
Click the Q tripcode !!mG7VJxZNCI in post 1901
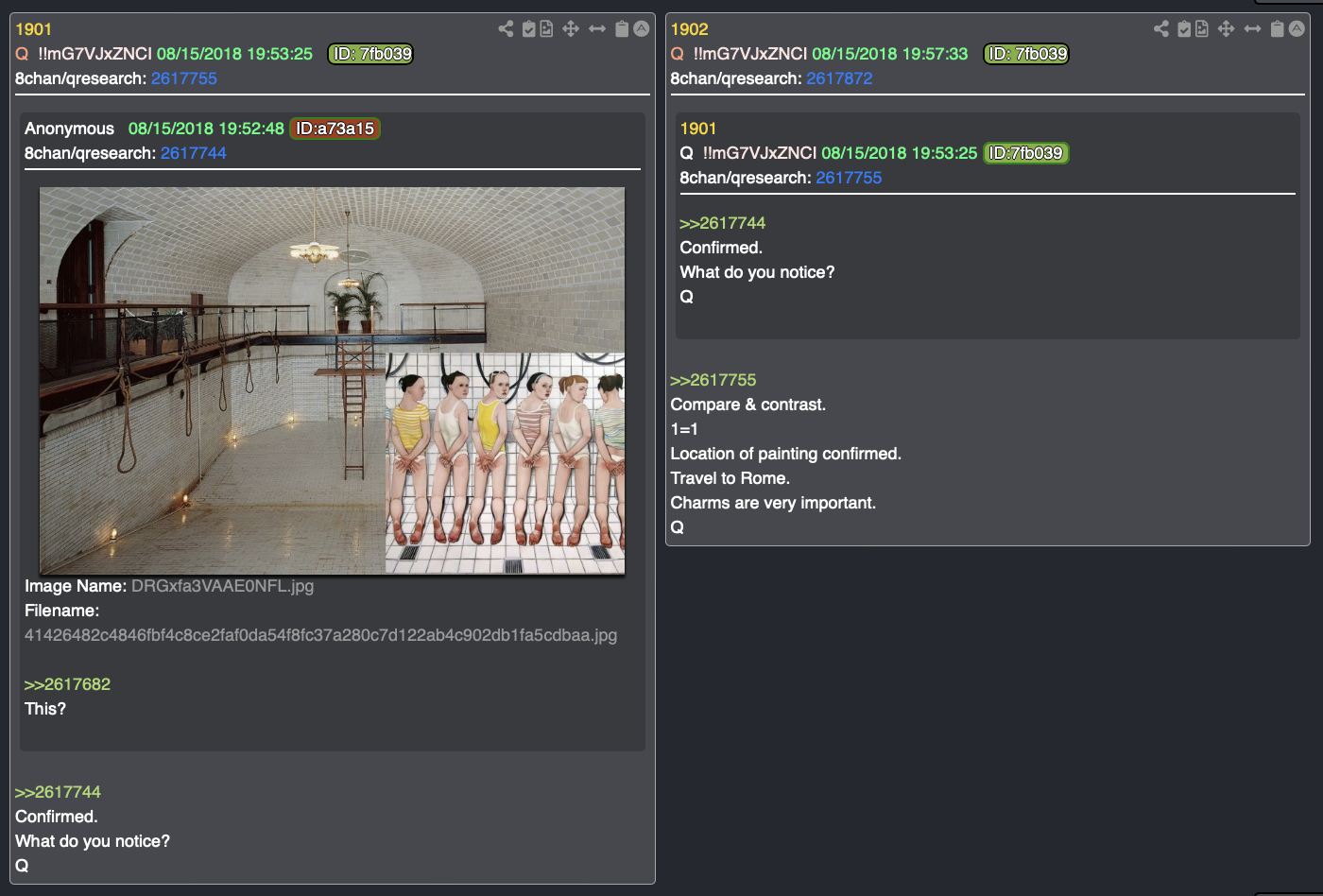(x=94, y=54)
